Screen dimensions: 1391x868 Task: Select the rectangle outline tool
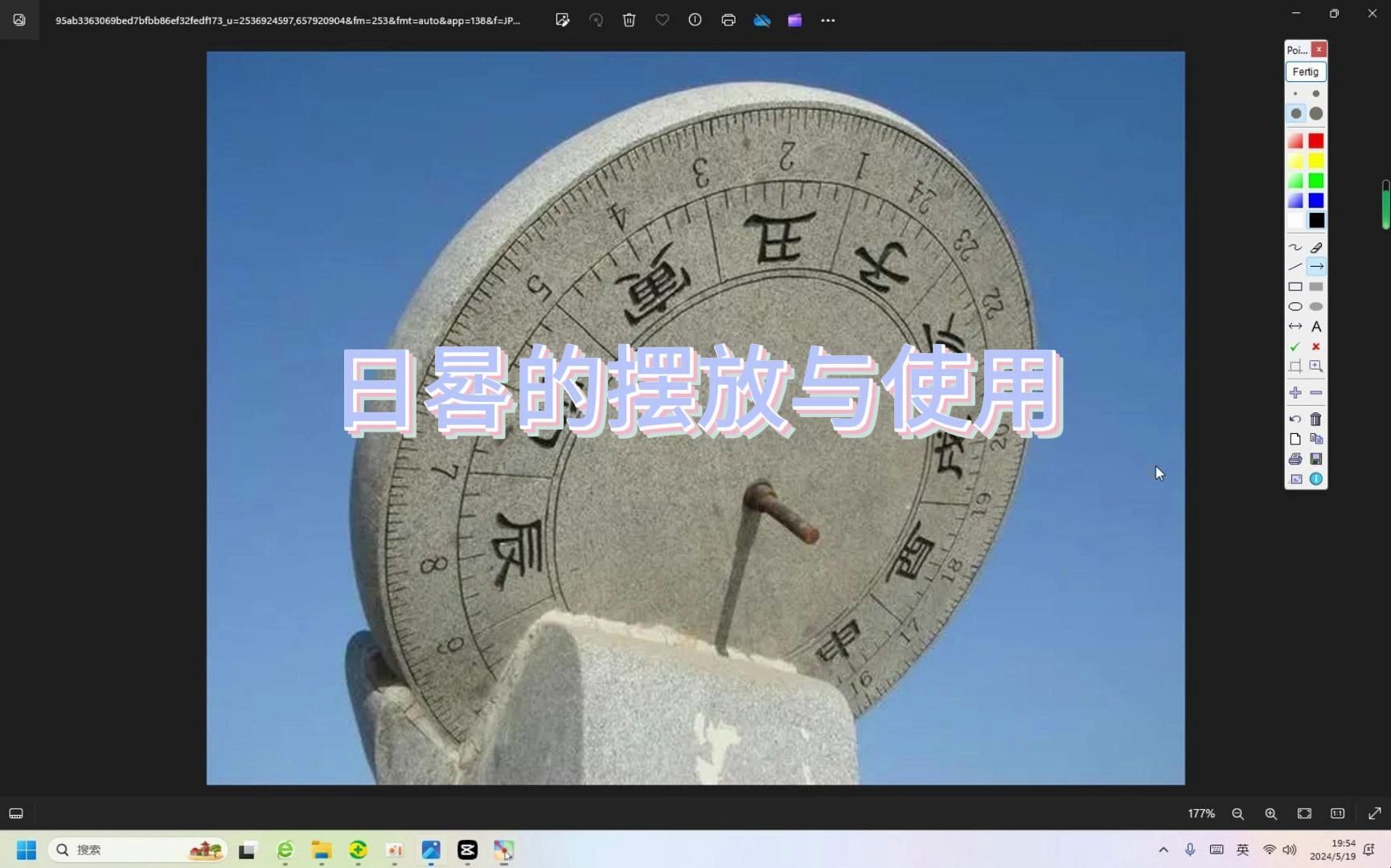pyautogui.click(x=1295, y=287)
